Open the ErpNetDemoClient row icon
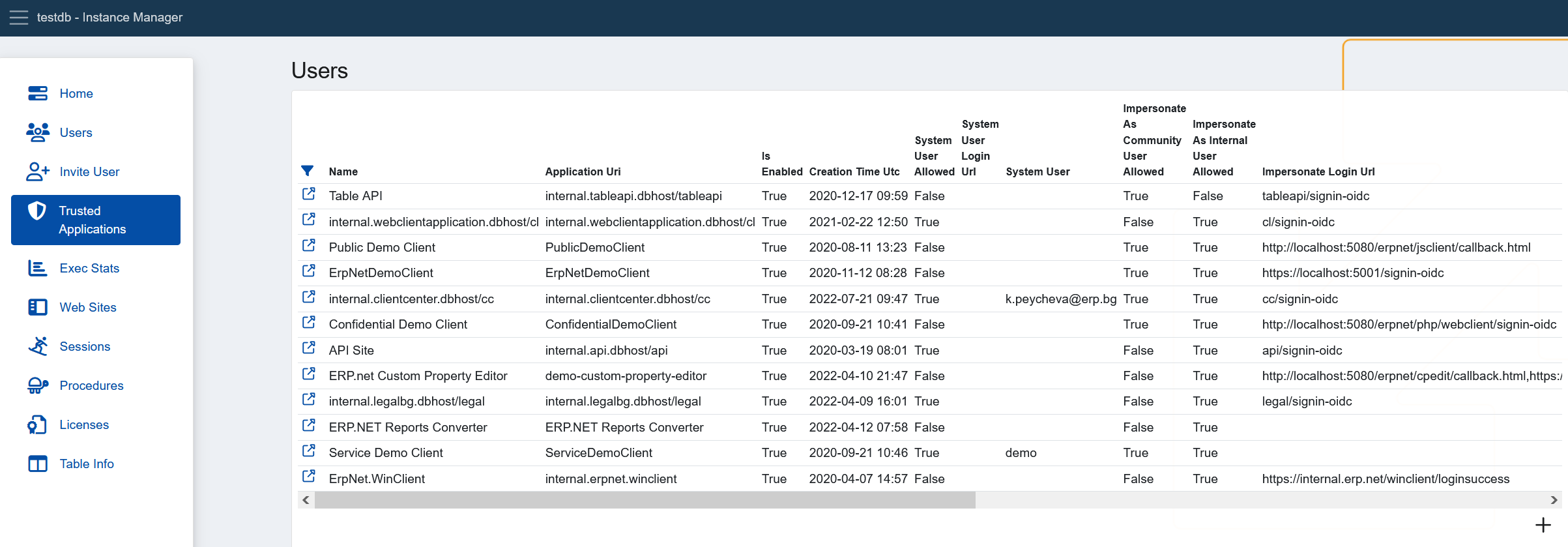The width and height of the screenshot is (1568, 547). [x=309, y=271]
